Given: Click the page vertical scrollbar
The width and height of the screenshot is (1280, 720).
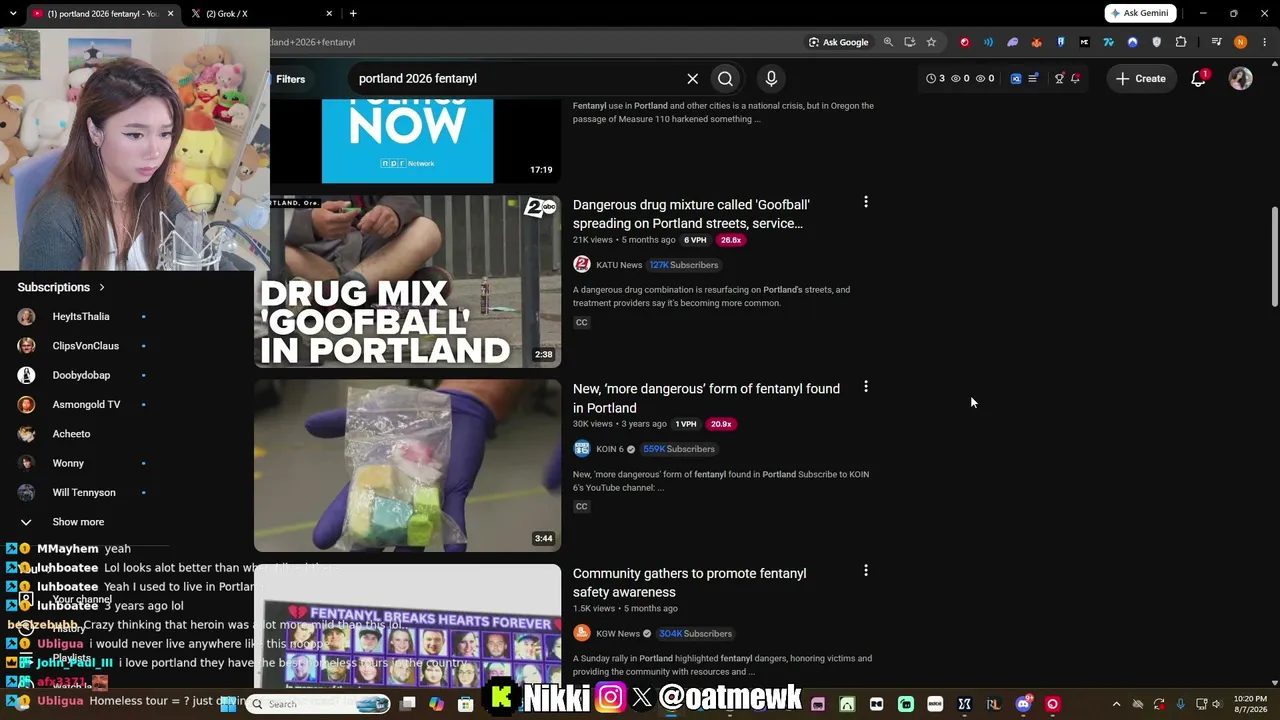Looking at the screenshot, I should click(x=1274, y=257).
